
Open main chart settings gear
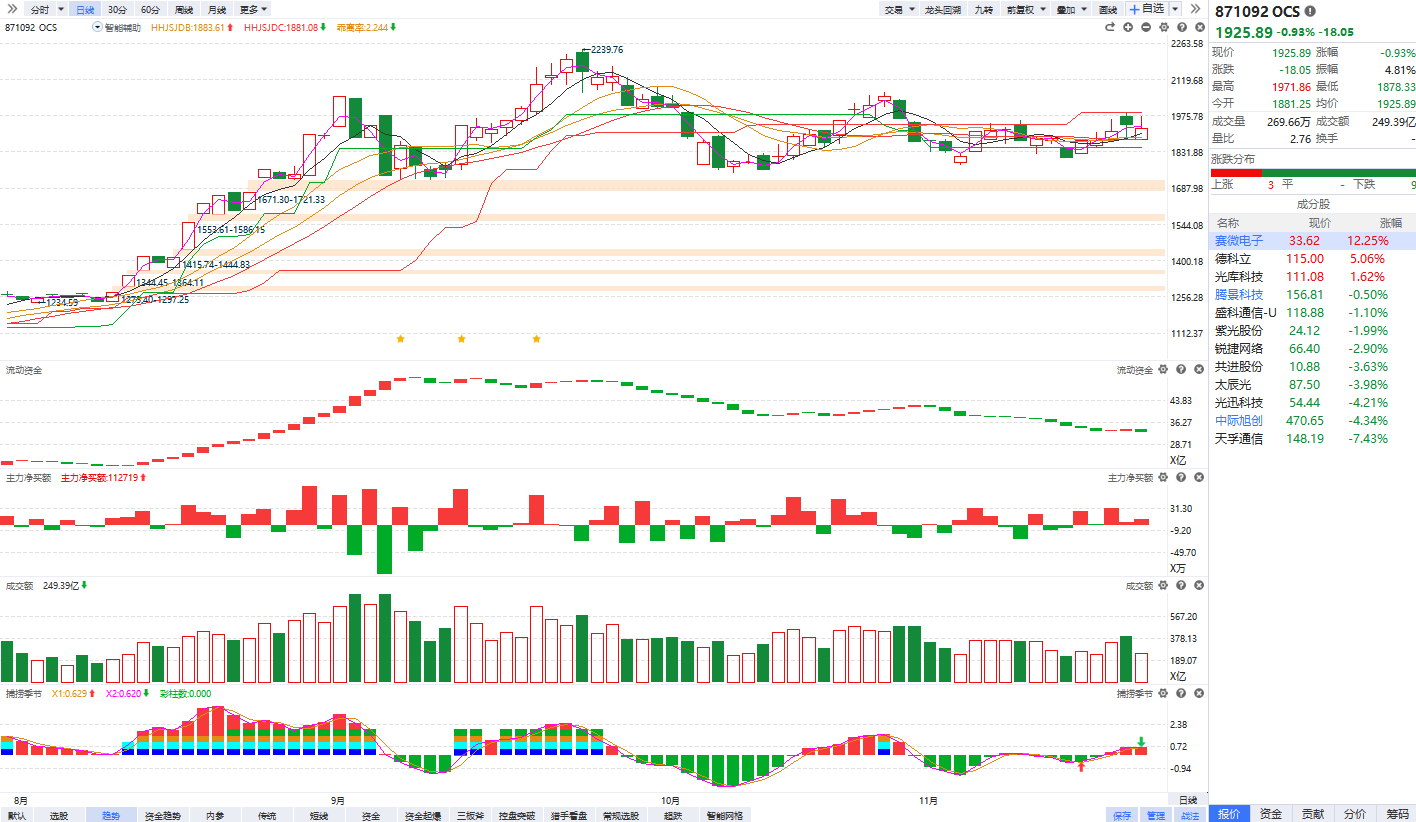tap(1165, 27)
